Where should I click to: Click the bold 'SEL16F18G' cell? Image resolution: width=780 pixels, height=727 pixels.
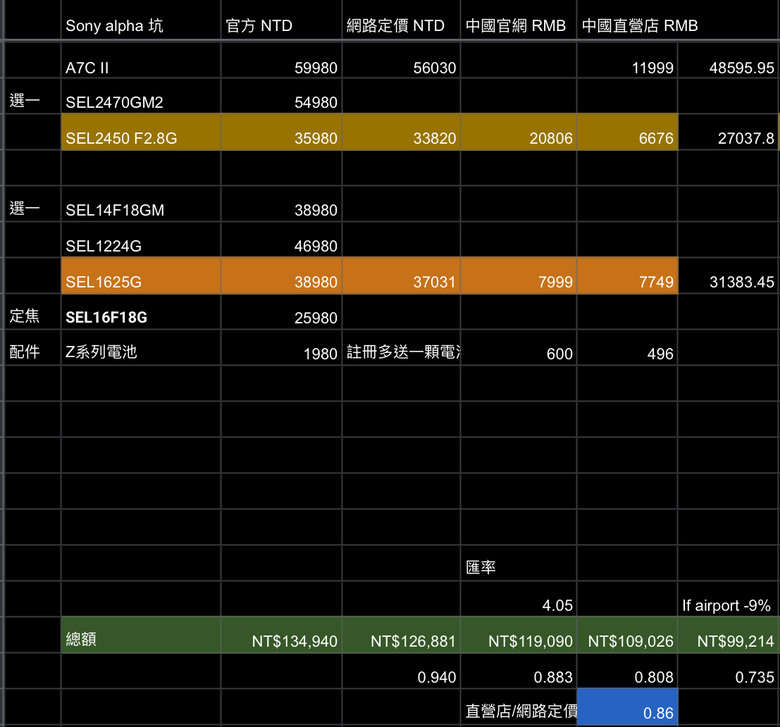(141, 312)
